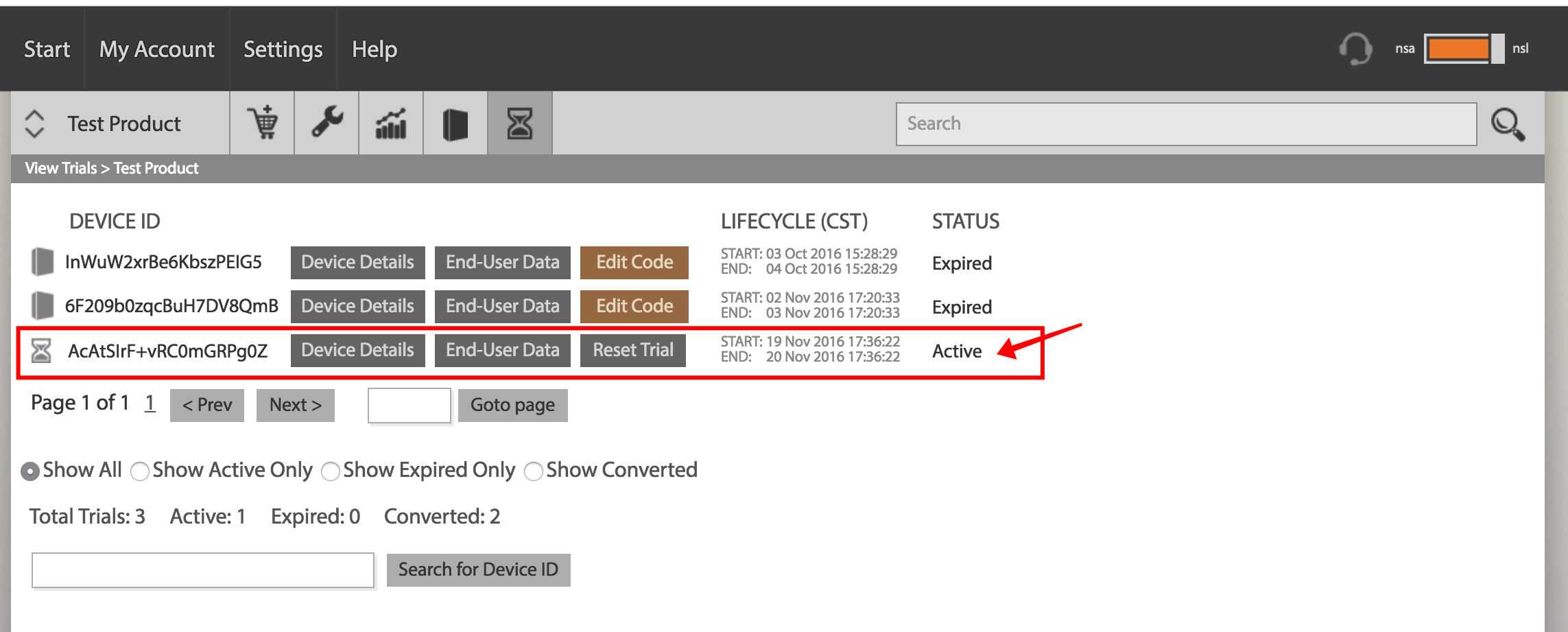Click book icon beside 6F209b0zqcBuH7DV8QmB
Image resolution: width=1568 pixels, height=632 pixels.
(x=43, y=306)
